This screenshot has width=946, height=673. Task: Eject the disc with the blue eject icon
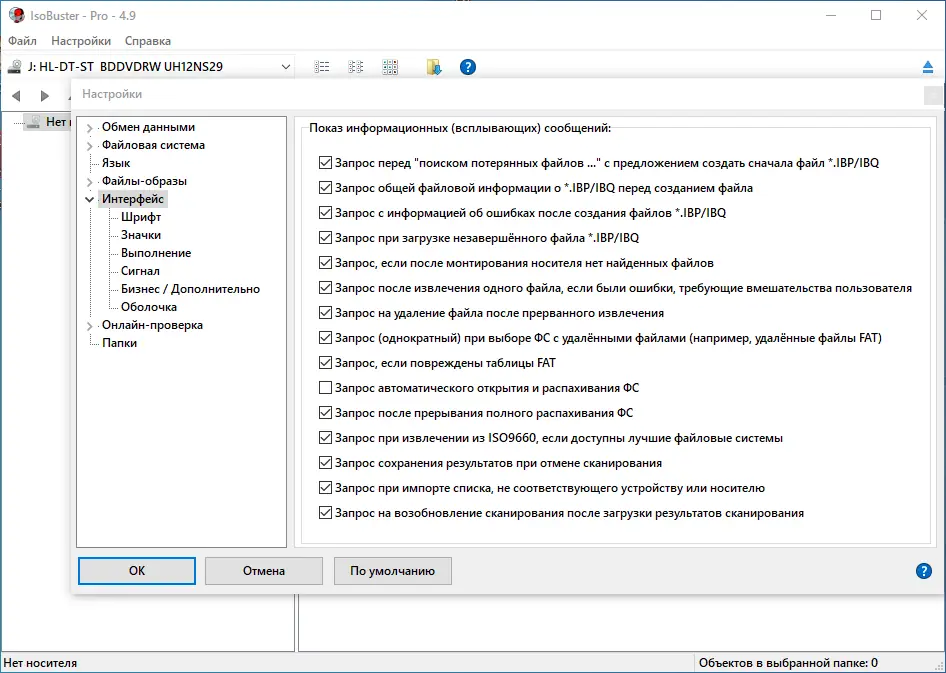coord(928,67)
